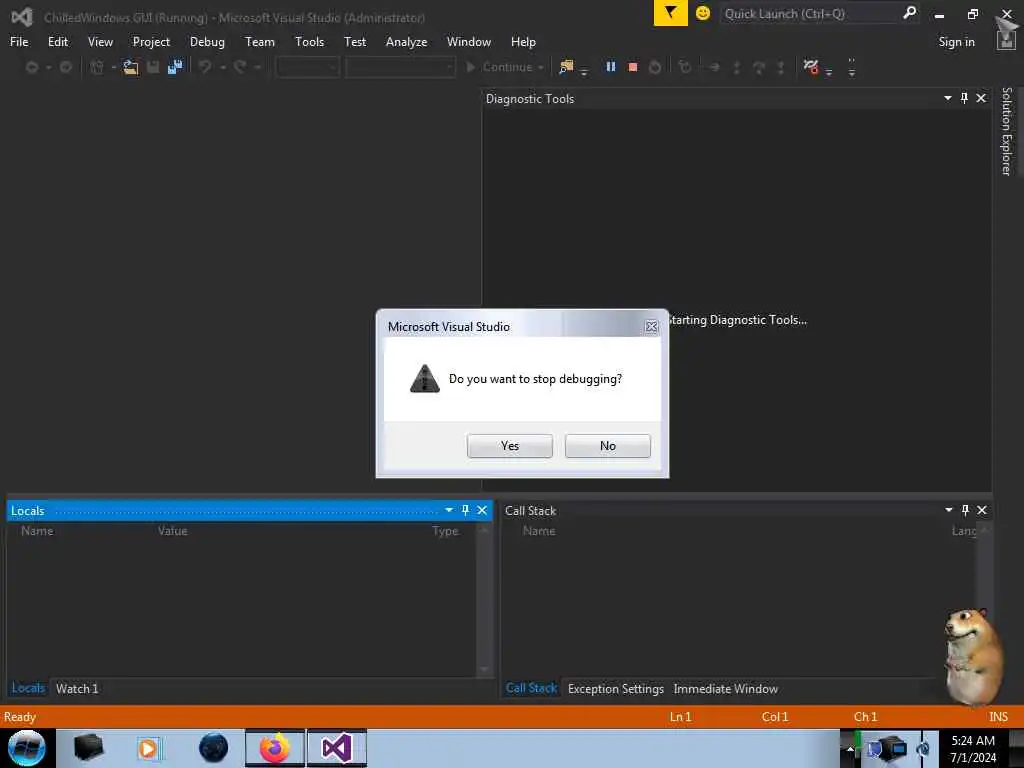1024x768 pixels.
Task: Switch to the Exception Settings tab
Action: 616,688
